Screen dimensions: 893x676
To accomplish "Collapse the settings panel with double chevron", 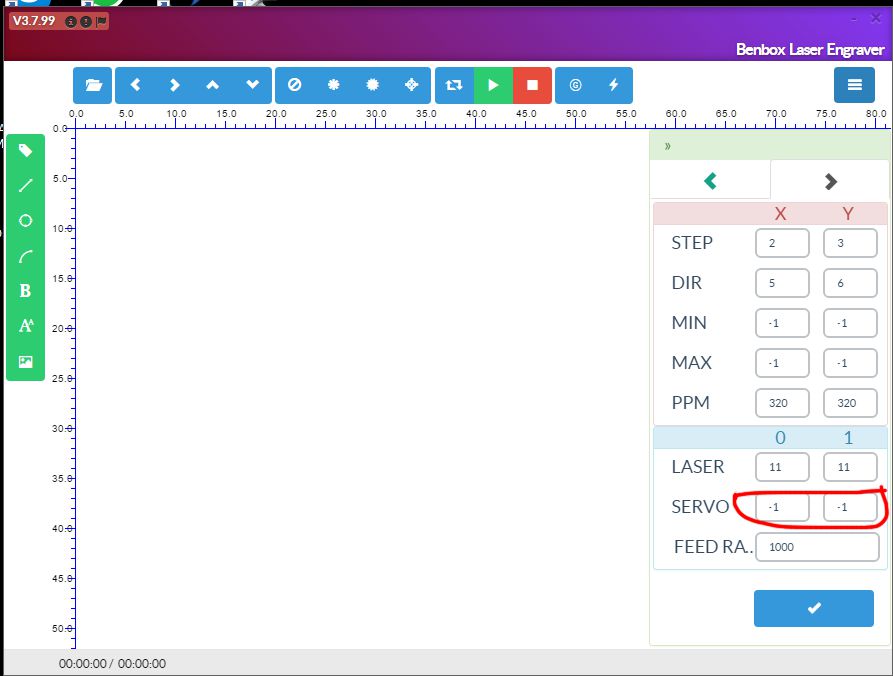I will tap(667, 146).
